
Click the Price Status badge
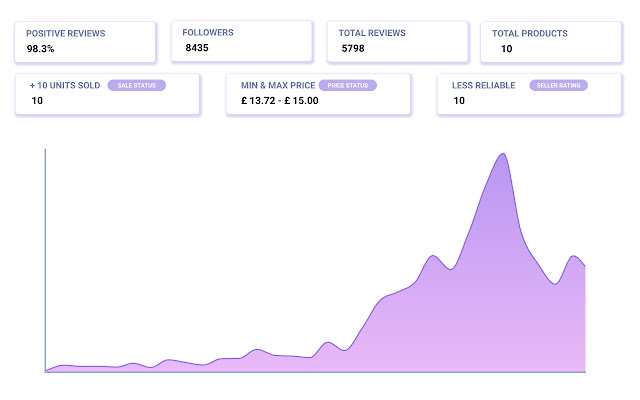348,85
